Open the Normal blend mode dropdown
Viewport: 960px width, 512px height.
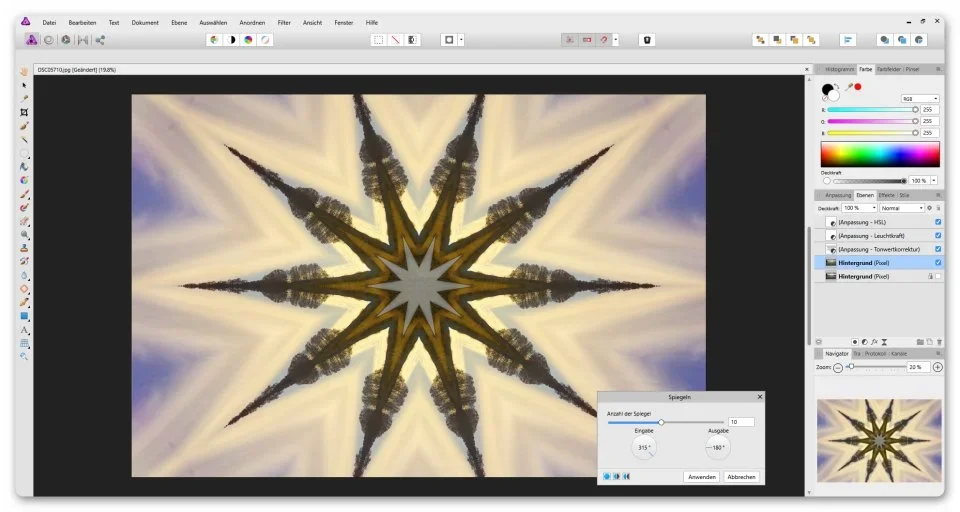pyautogui.click(x=902, y=208)
